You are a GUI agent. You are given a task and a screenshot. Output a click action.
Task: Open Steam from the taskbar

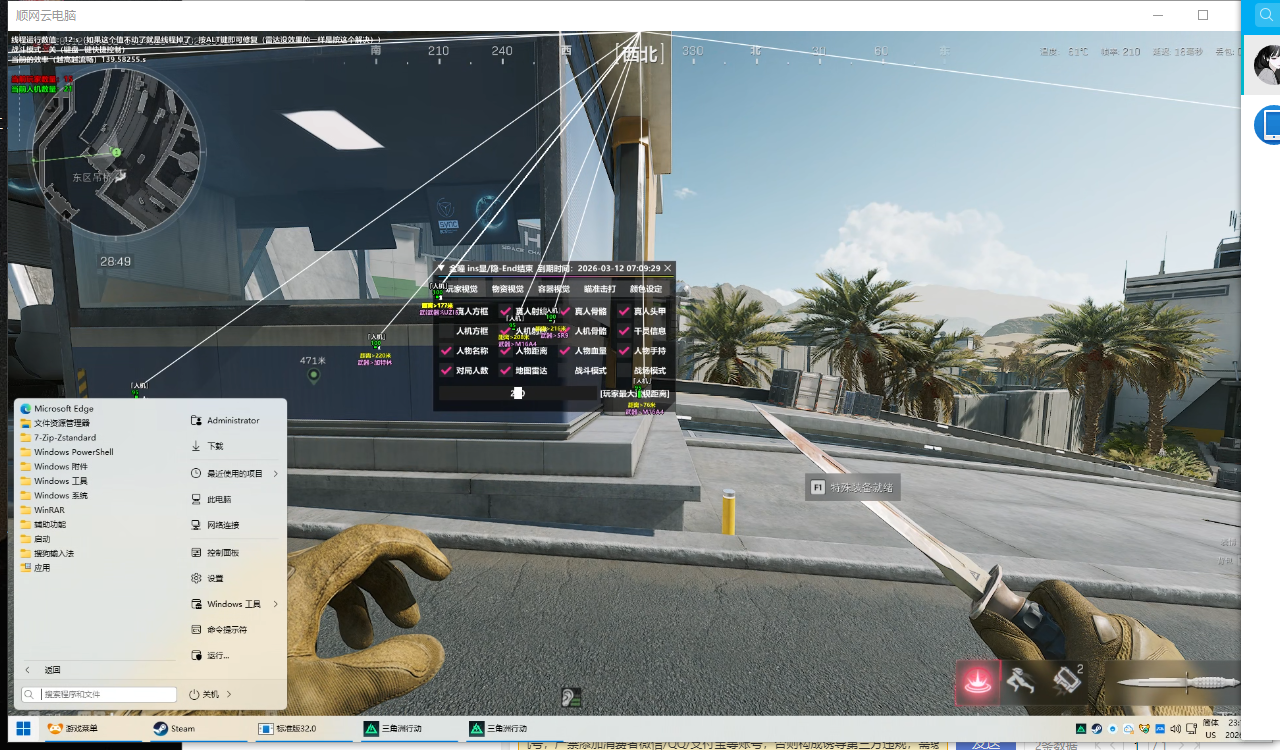[x=174, y=728]
